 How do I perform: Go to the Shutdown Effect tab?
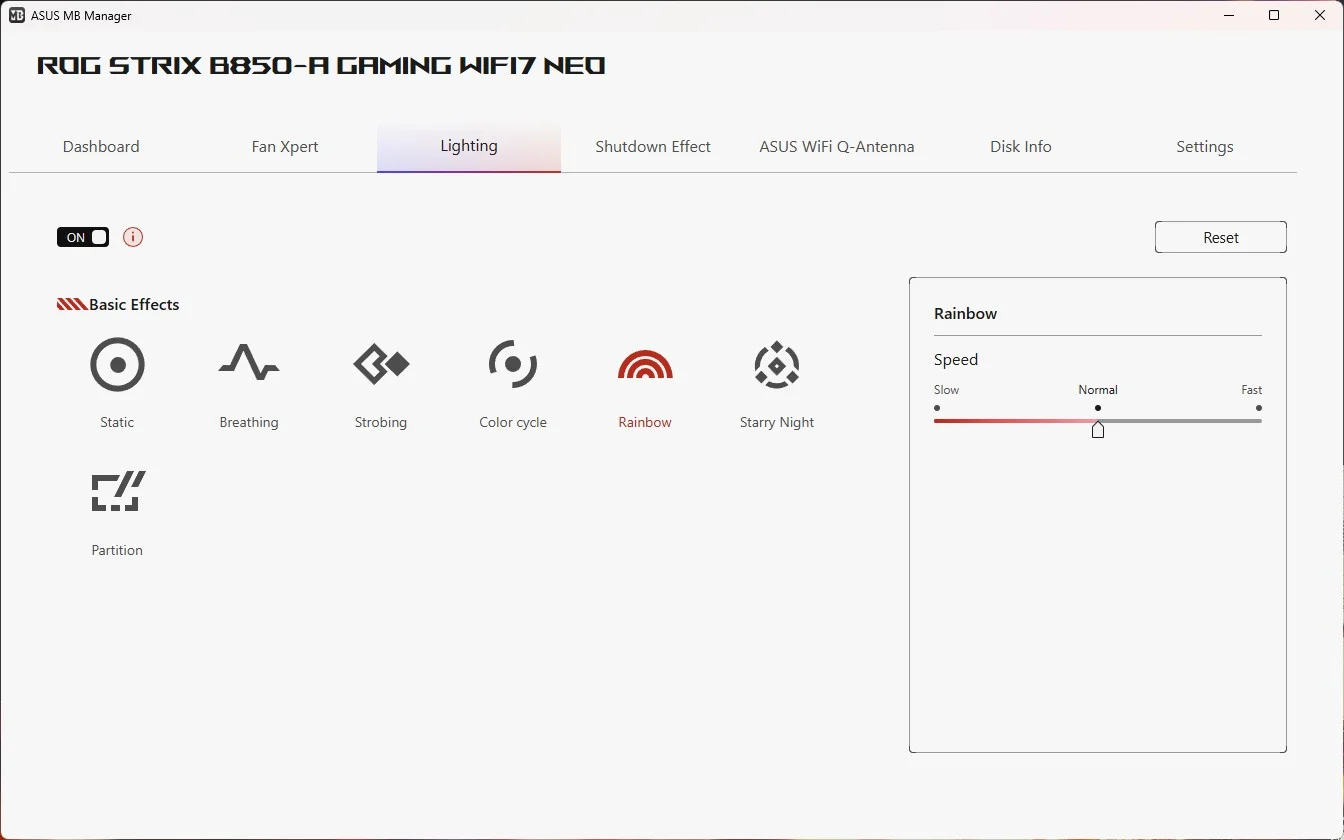coord(653,146)
